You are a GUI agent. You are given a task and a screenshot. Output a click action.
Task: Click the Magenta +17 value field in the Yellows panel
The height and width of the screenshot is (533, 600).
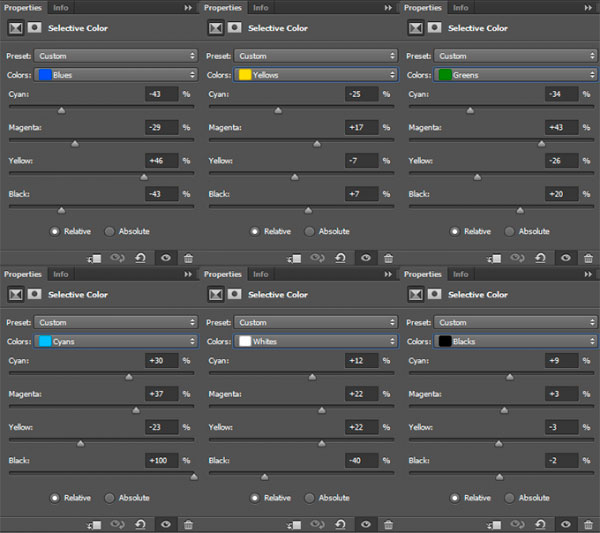click(362, 127)
